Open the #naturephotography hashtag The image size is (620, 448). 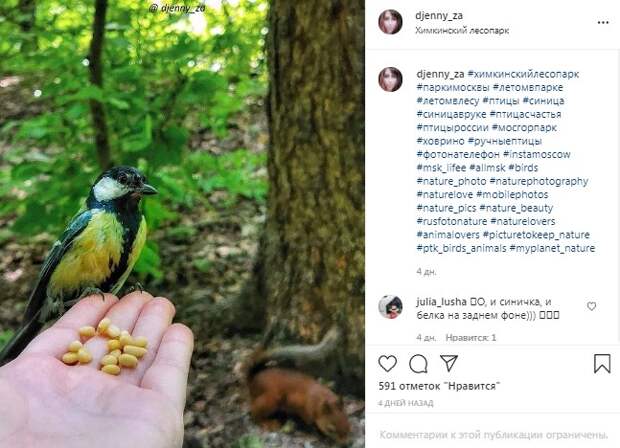point(539,181)
